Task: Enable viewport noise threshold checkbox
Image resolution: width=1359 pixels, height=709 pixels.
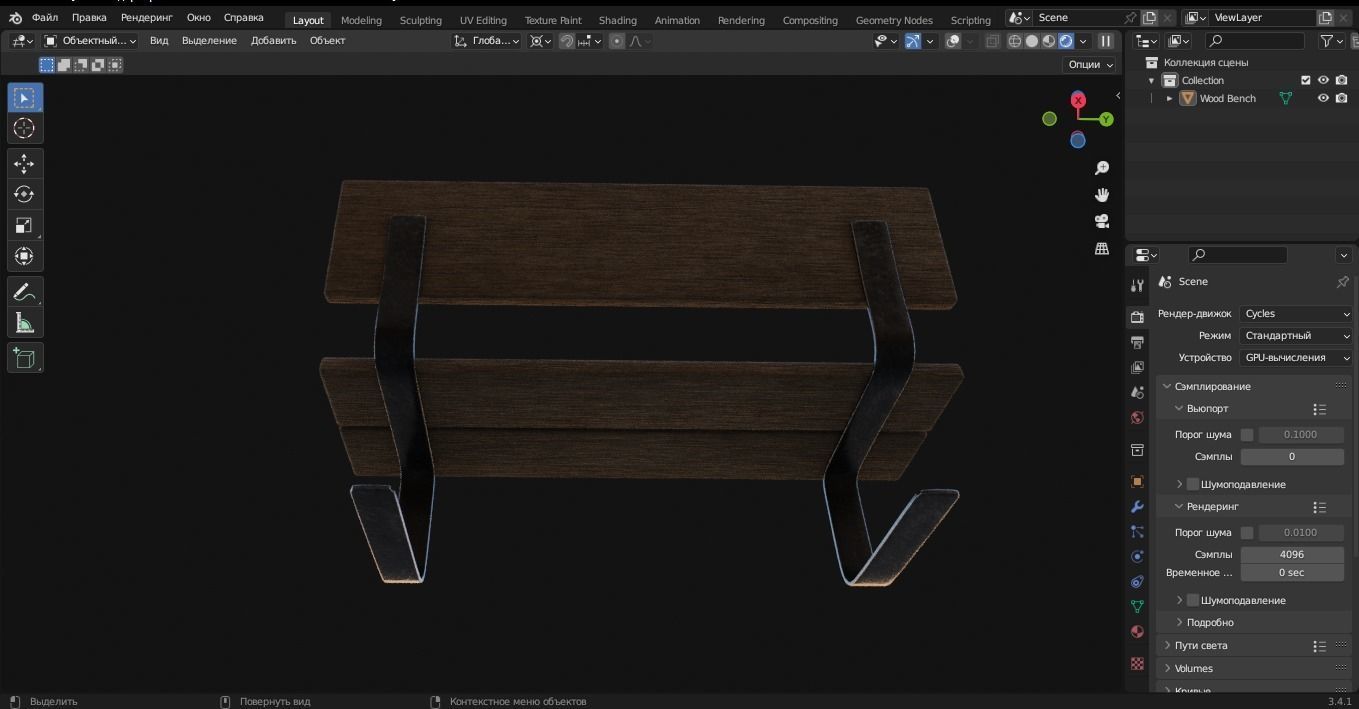Action: [1247, 435]
